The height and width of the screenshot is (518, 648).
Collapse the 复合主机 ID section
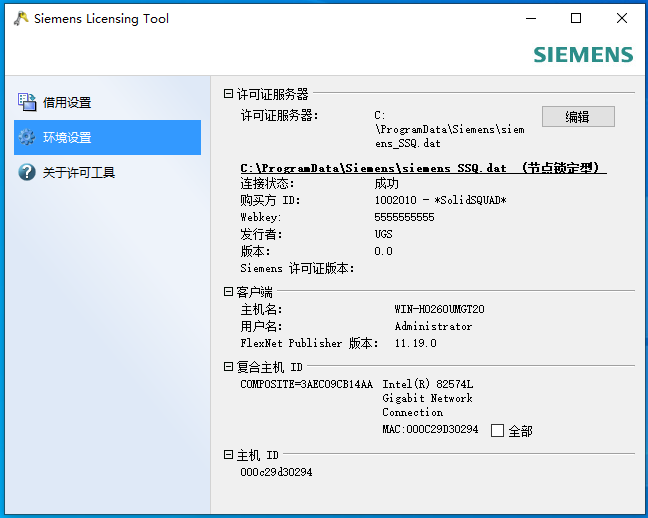coord(228,367)
